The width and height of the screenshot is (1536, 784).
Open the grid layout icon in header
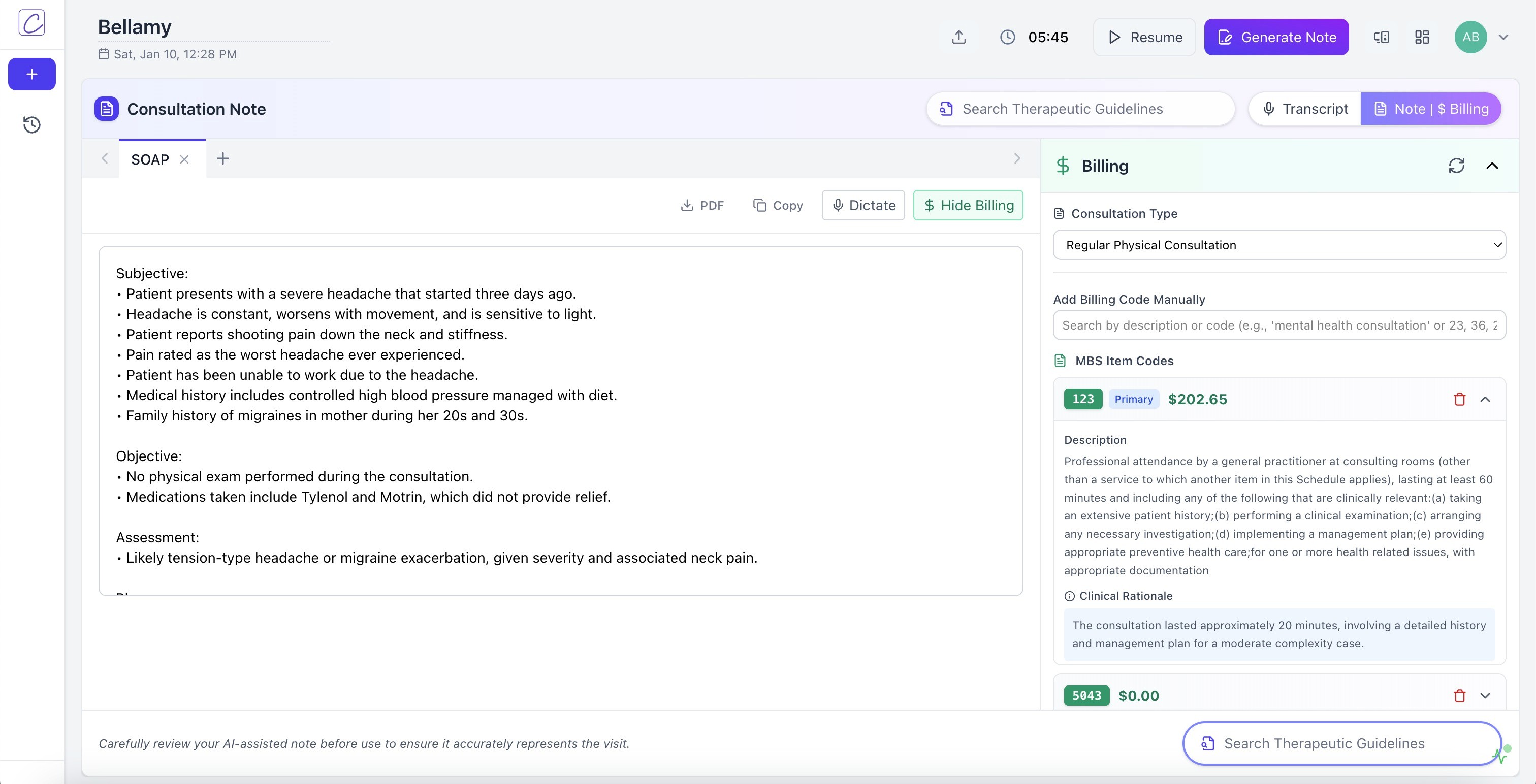1422,37
